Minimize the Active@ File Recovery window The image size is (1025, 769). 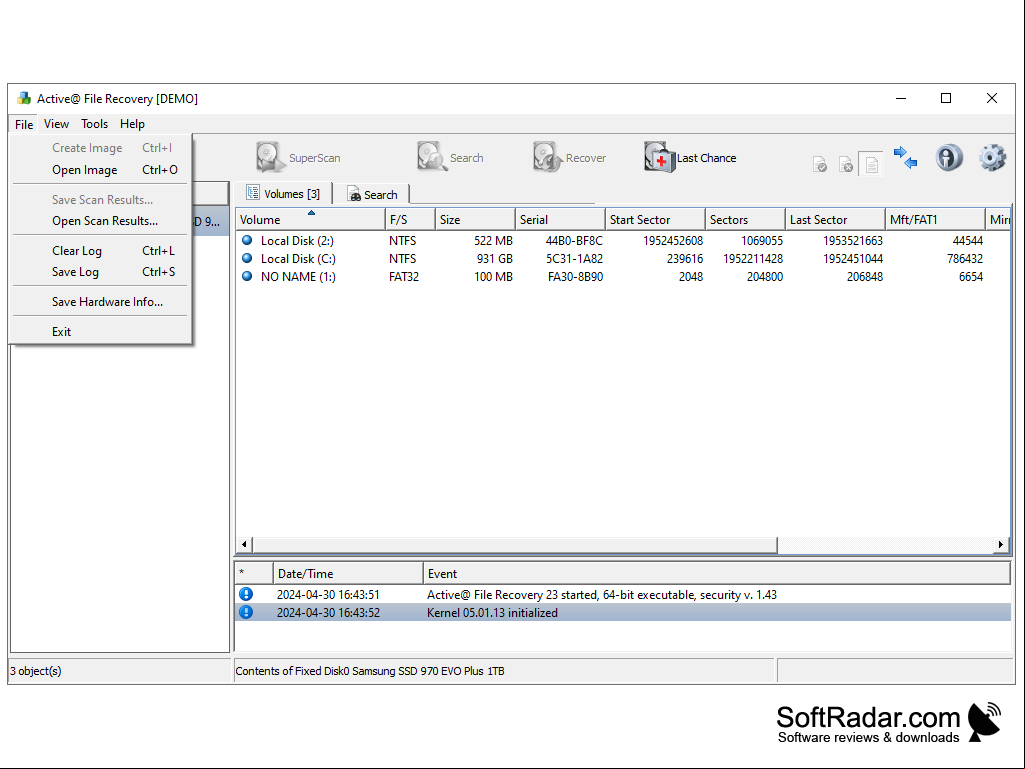(901, 98)
